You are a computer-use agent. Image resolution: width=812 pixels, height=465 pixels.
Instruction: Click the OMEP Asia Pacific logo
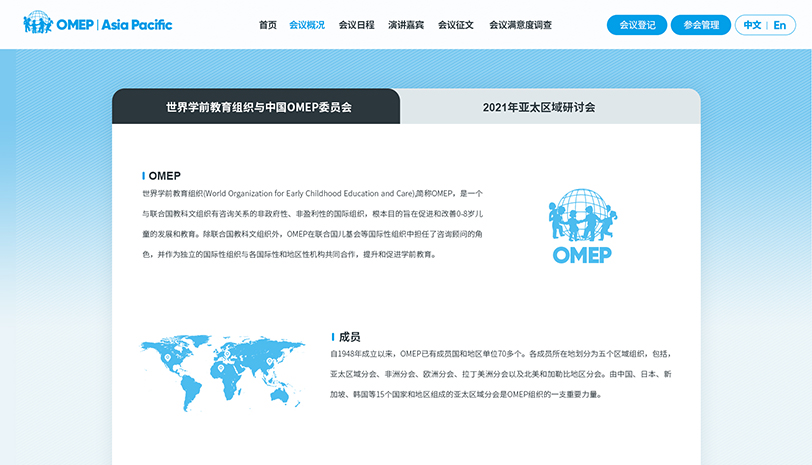tap(97, 23)
